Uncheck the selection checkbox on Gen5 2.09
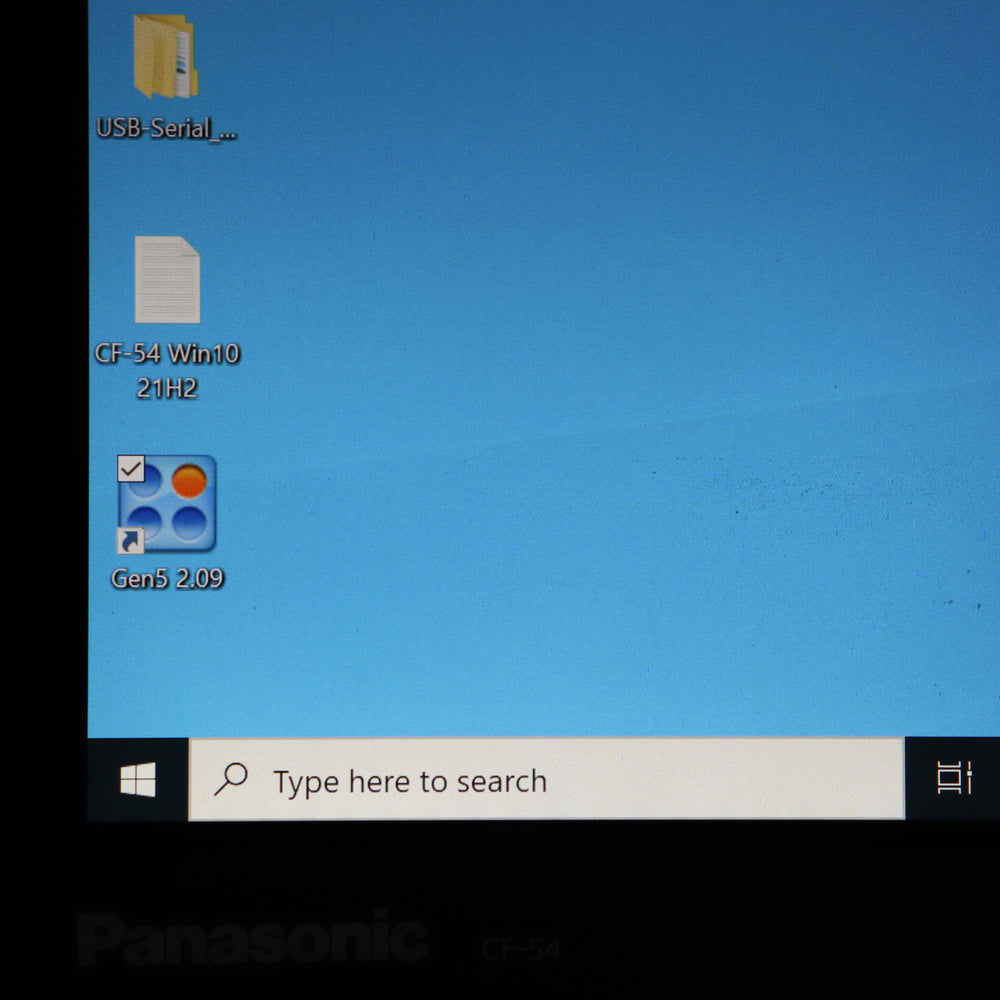 [x=131, y=469]
